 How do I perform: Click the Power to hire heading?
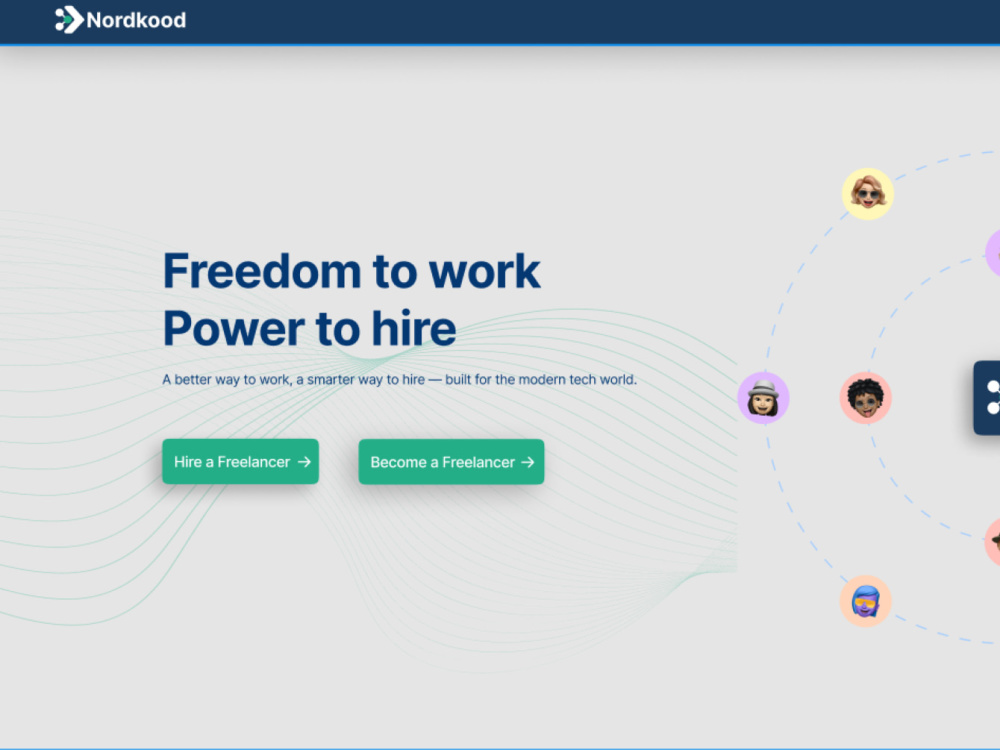pos(309,328)
